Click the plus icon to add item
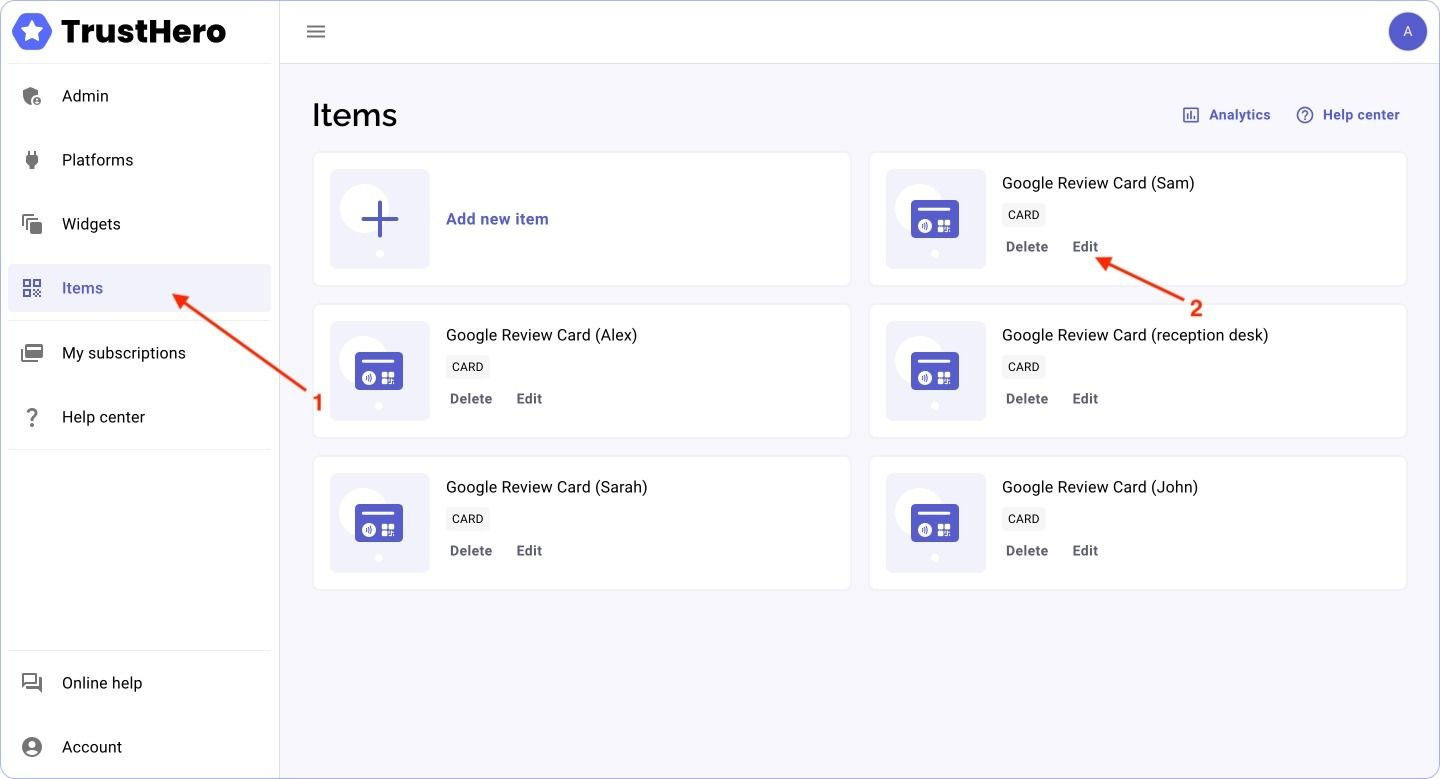 pyautogui.click(x=380, y=219)
